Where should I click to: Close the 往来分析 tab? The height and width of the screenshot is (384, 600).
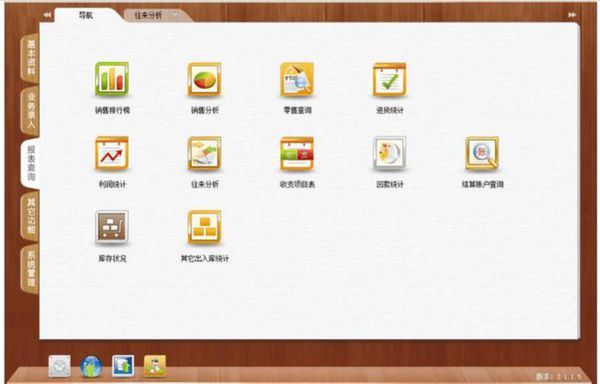pos(176,14)
